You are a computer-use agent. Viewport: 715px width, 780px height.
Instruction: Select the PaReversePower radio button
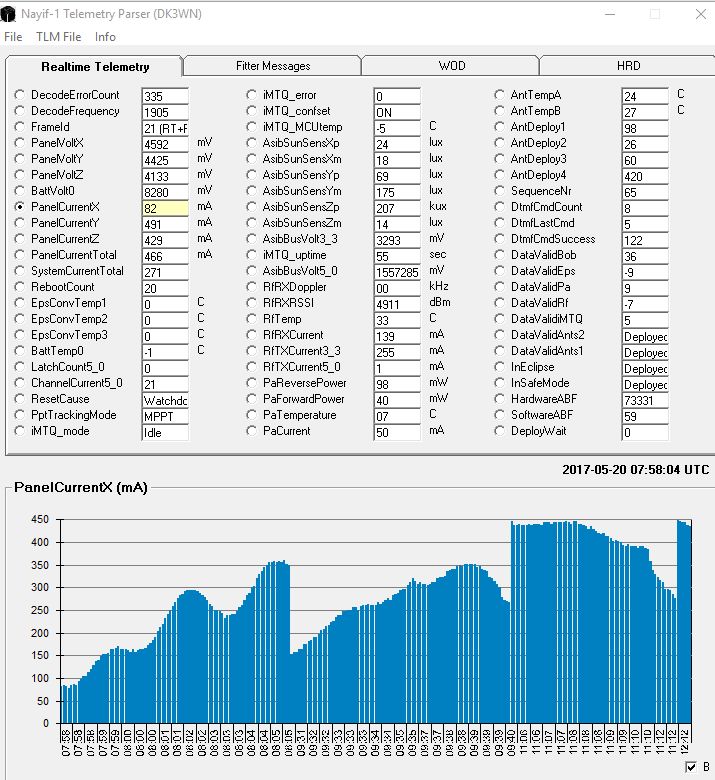[252, 383]
